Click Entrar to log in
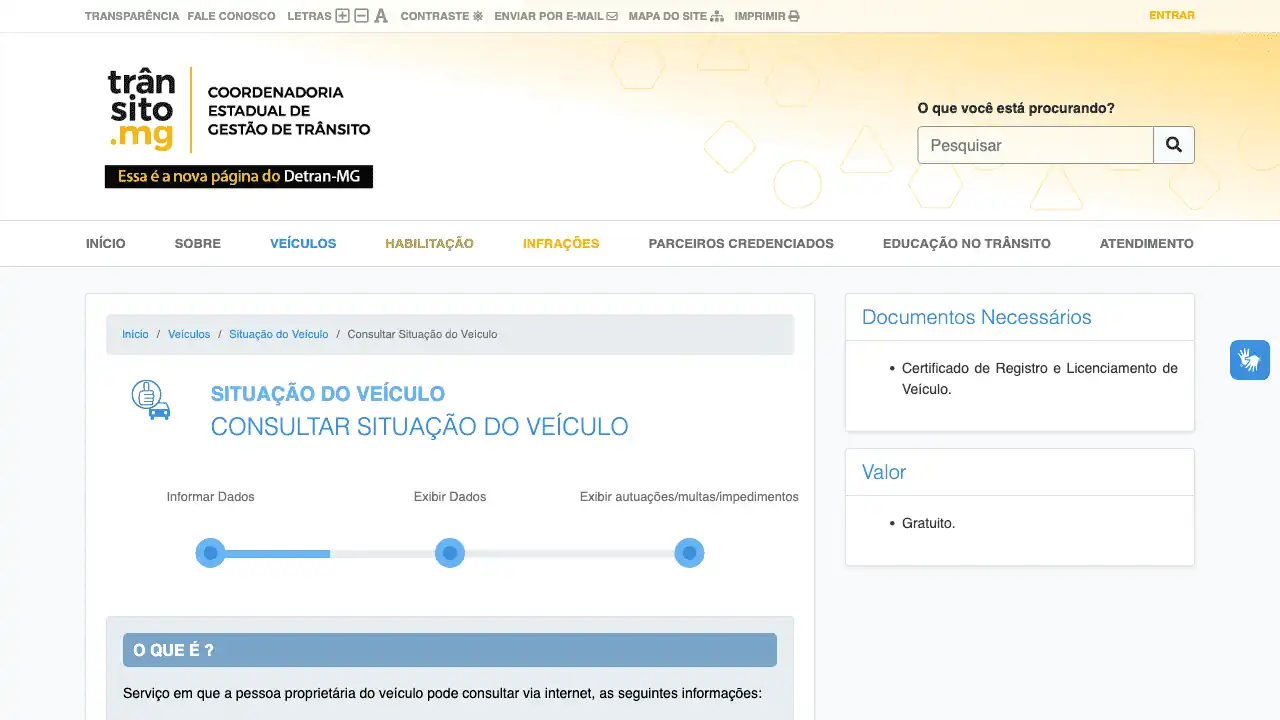 (1171, 15)
